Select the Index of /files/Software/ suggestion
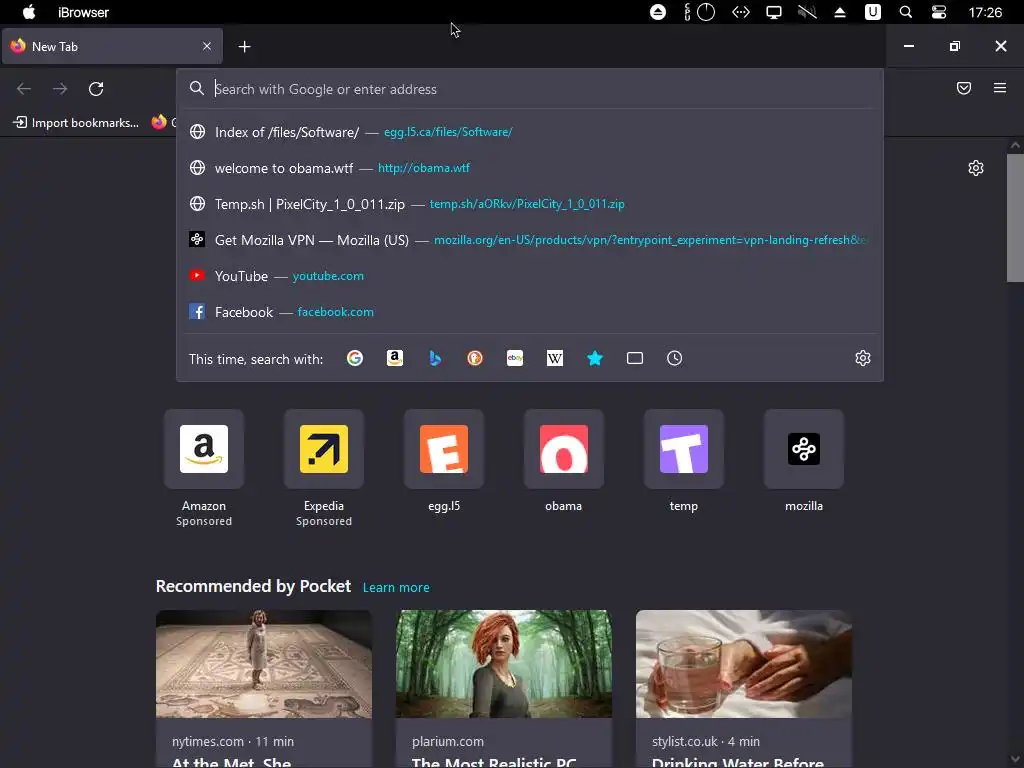Viewport: 1024px width, 768px height. [530, 132]
